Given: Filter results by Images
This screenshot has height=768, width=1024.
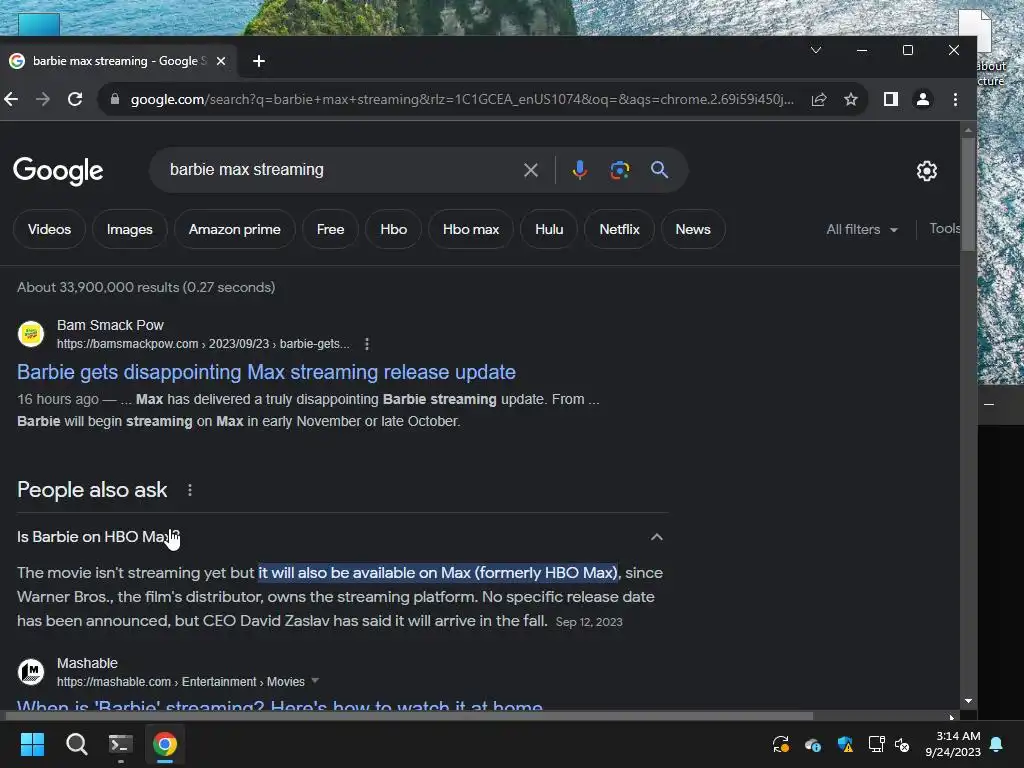Looking at the screenshot, I should tap(129, 229).
